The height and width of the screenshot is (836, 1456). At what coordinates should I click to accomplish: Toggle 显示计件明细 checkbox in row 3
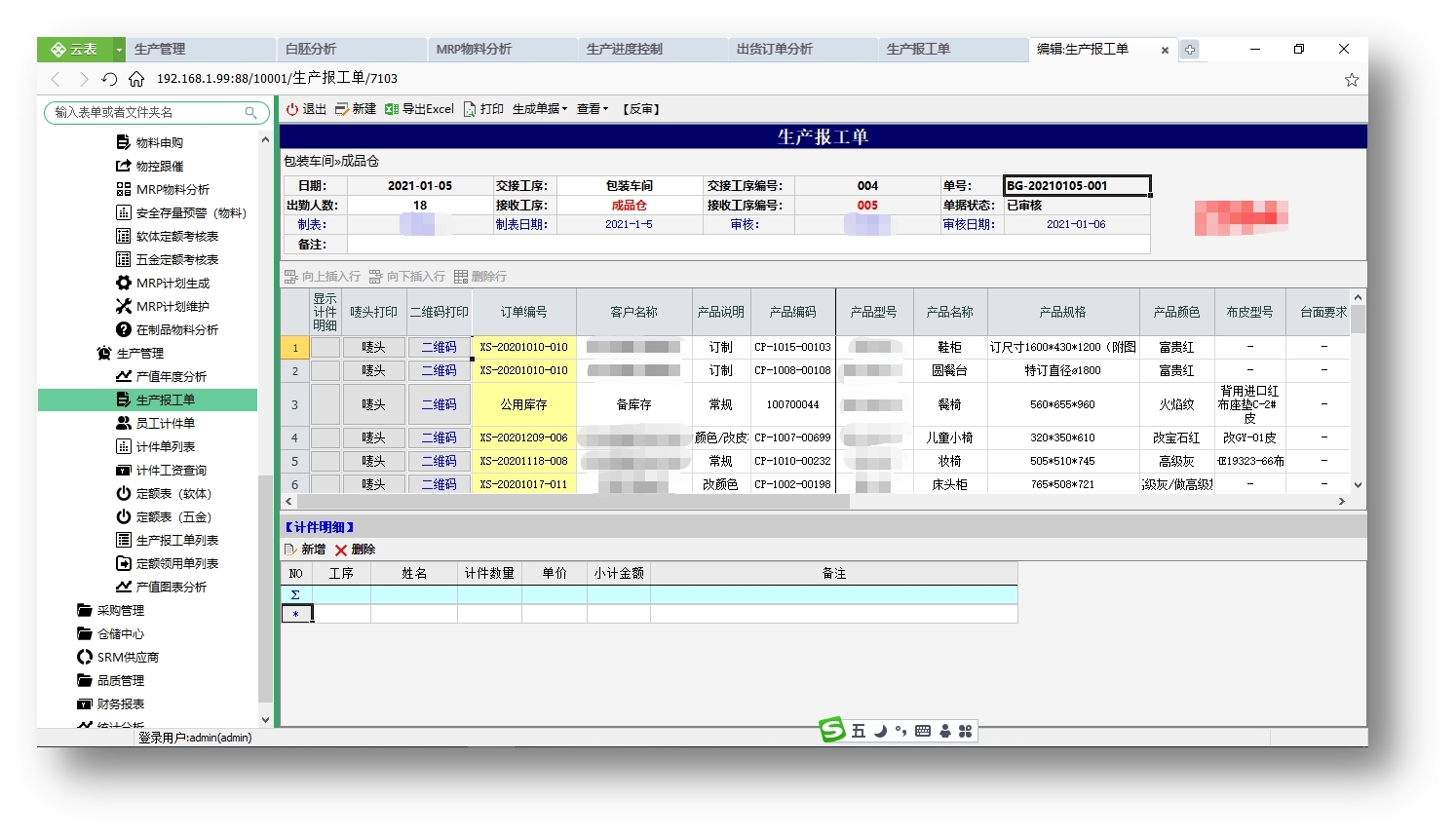click(x=326, y=404)
